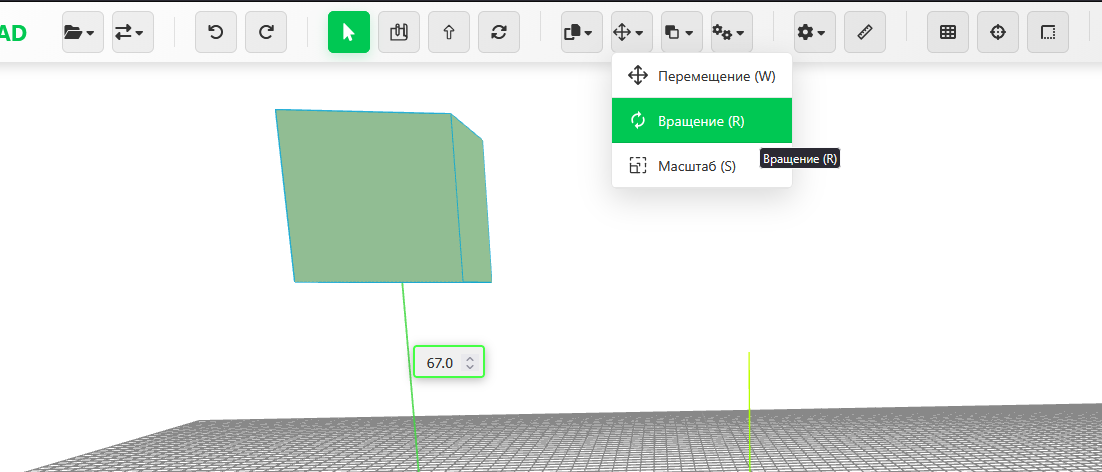Click the green AD logo text

pyautogui.click(x=13, y=32)
